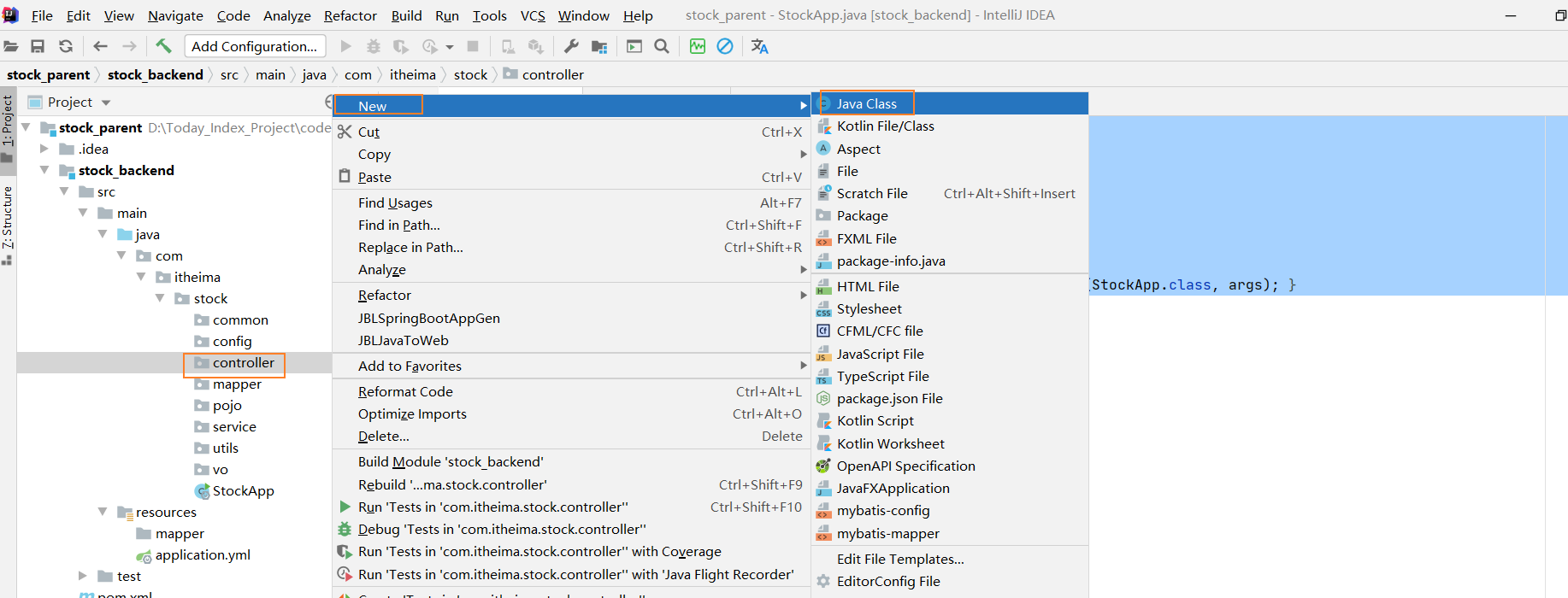Choose Cut from the context menu
Viewport: 1568px width, 598px height.
[x=571, y=132]
